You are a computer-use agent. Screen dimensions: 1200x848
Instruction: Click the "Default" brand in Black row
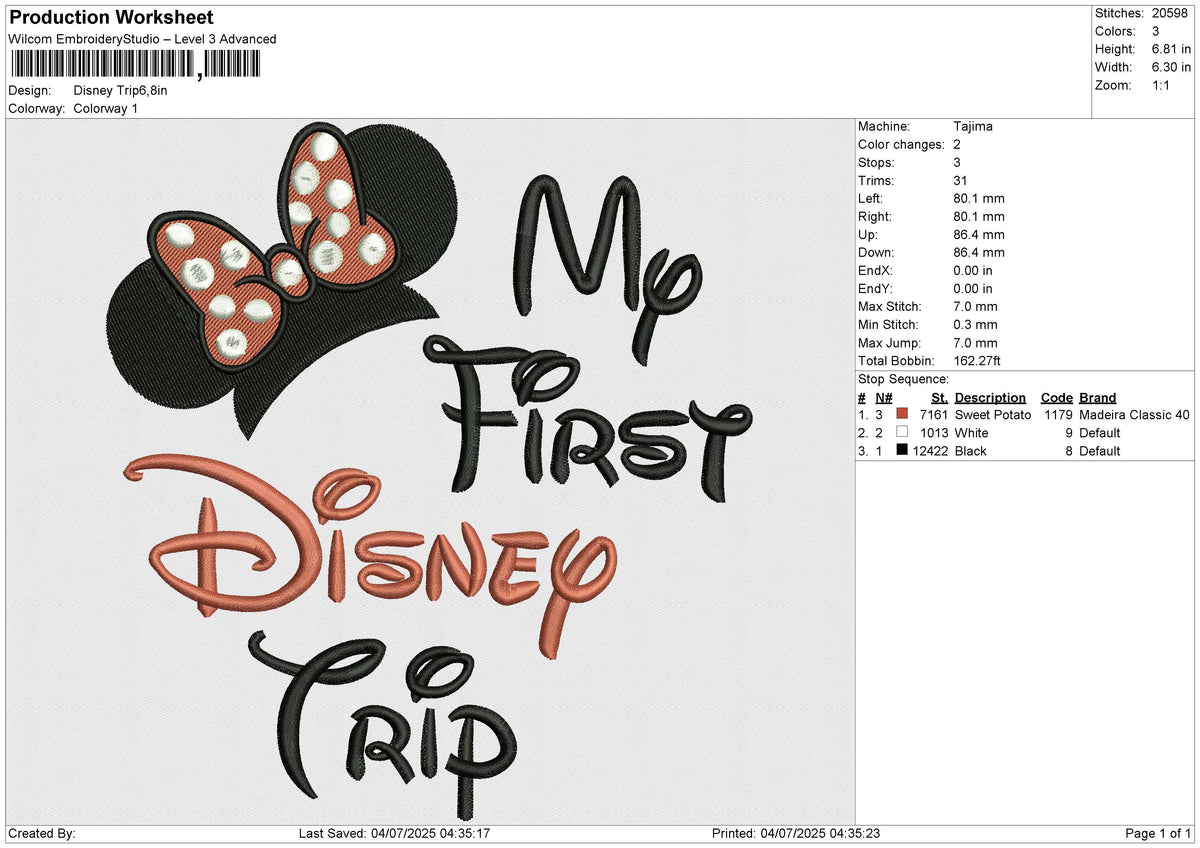(1099, 450)
